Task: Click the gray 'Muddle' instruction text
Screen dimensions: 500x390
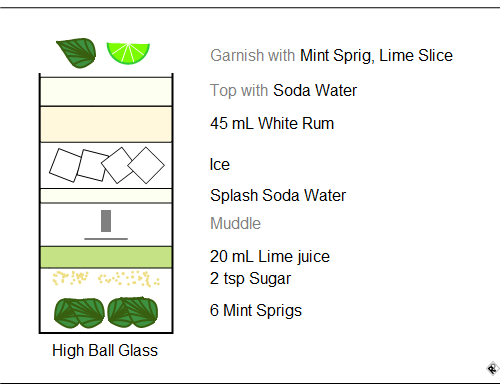Action: tap(235, 223)
